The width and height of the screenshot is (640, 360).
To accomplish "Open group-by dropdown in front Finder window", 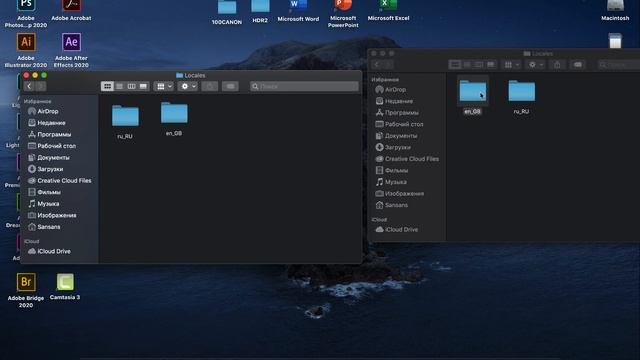I will (164, 86).
